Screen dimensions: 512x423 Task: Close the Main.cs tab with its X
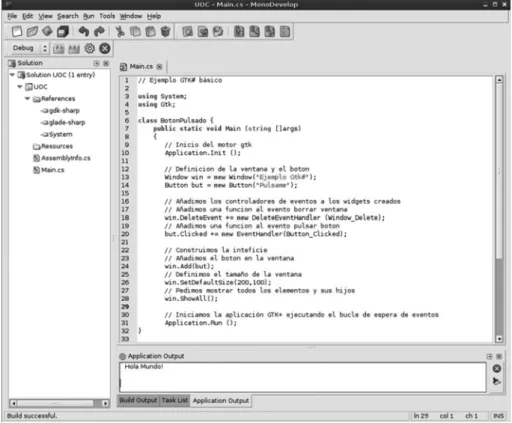pyautogui.click(x=159, y=67)
